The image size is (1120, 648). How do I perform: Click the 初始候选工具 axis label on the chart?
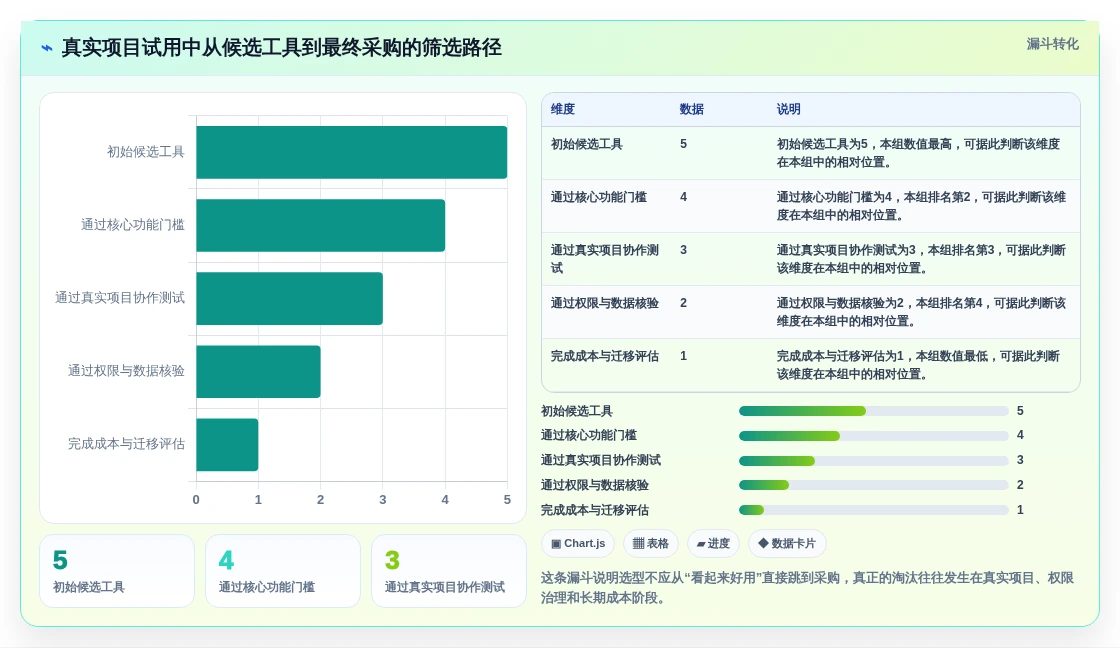click(x=146, y=152)
